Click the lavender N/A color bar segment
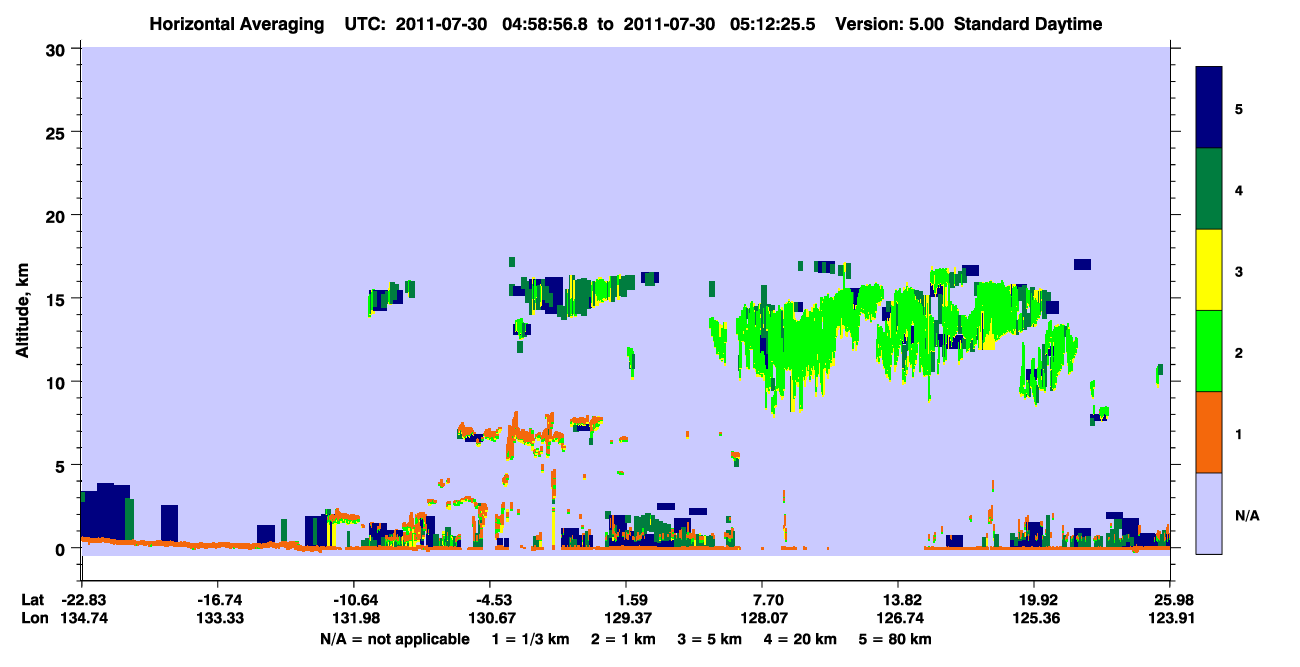1300x667 pixels. (x=1209, y=513)
